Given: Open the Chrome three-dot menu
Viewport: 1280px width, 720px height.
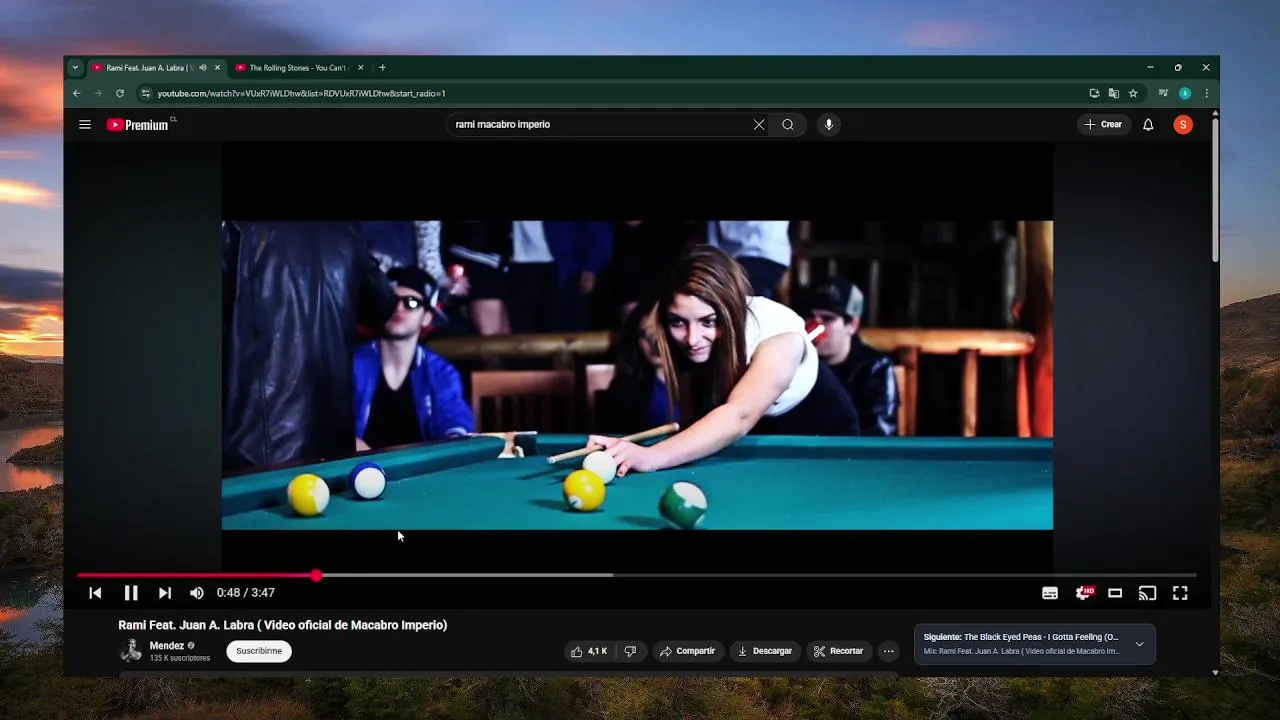Looking at the screenshot, I should (1207, 93).
